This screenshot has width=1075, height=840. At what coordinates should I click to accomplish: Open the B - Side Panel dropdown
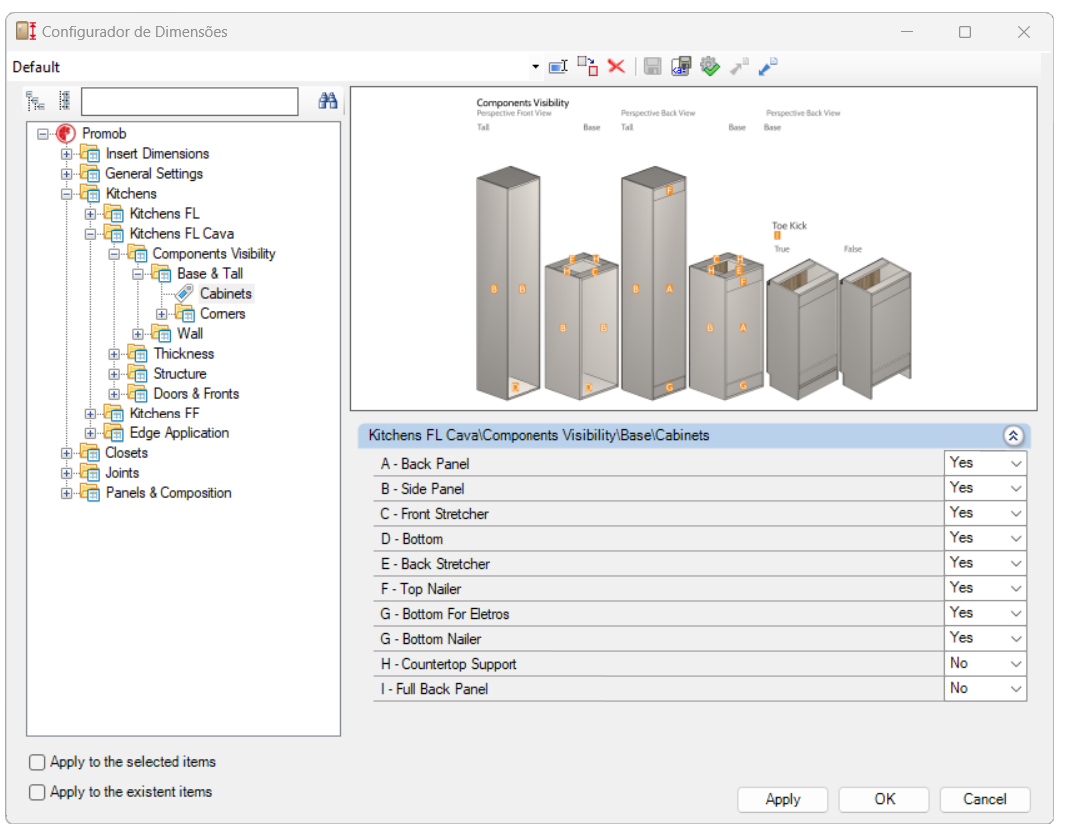[x=985, y=488]
